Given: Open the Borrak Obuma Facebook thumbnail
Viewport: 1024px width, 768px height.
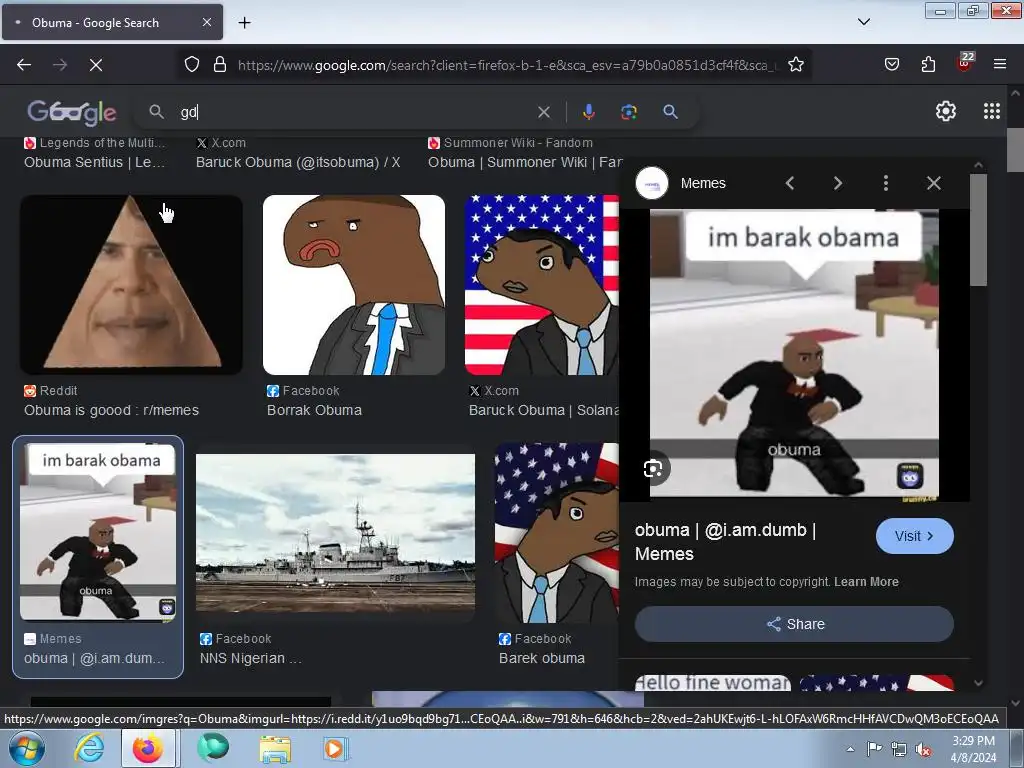Looking at the screenshot, I should click(x=354, y=285).
